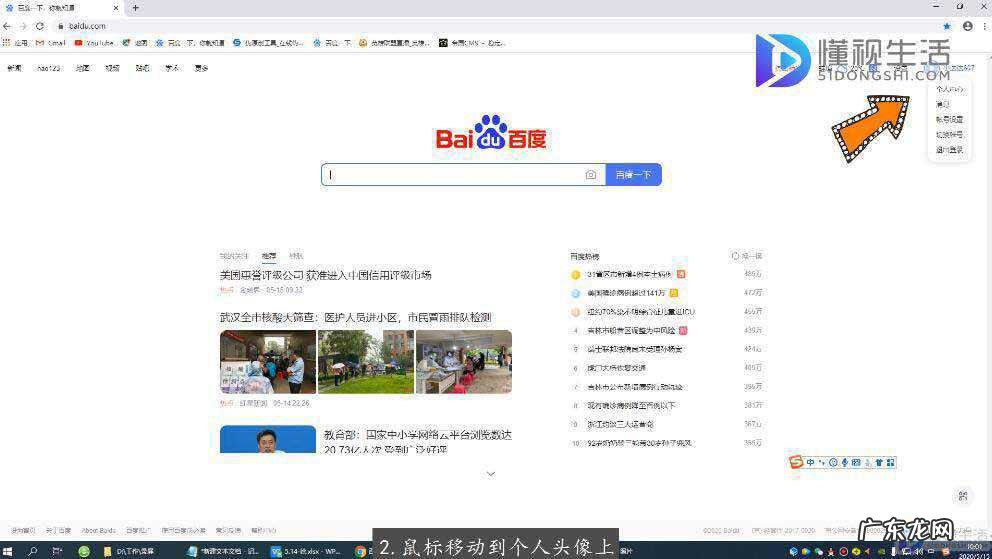Click the Baidu logo
The image size is (992, 559).
491,132
